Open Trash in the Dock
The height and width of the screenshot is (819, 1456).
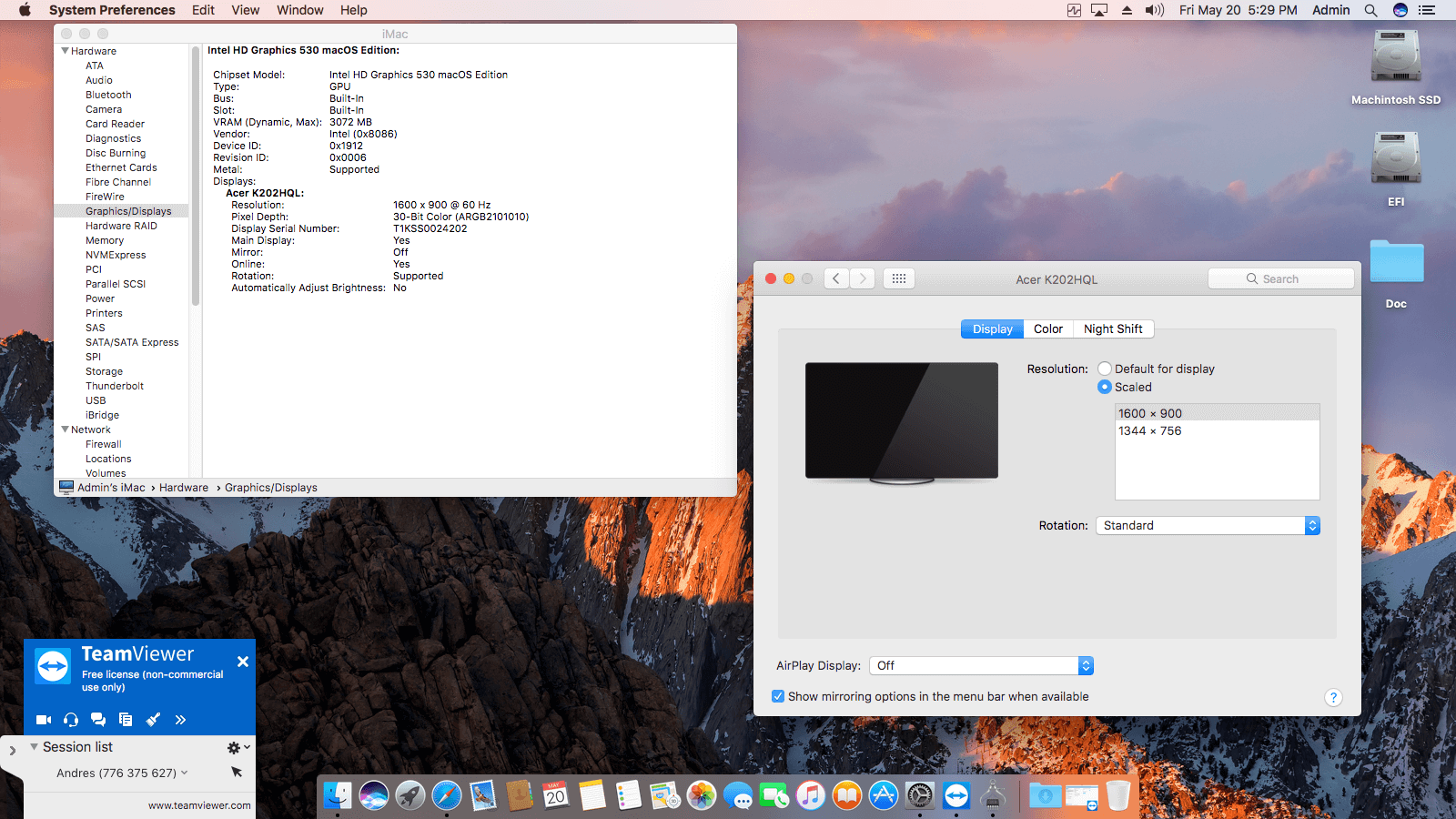tap(1118, 796)
